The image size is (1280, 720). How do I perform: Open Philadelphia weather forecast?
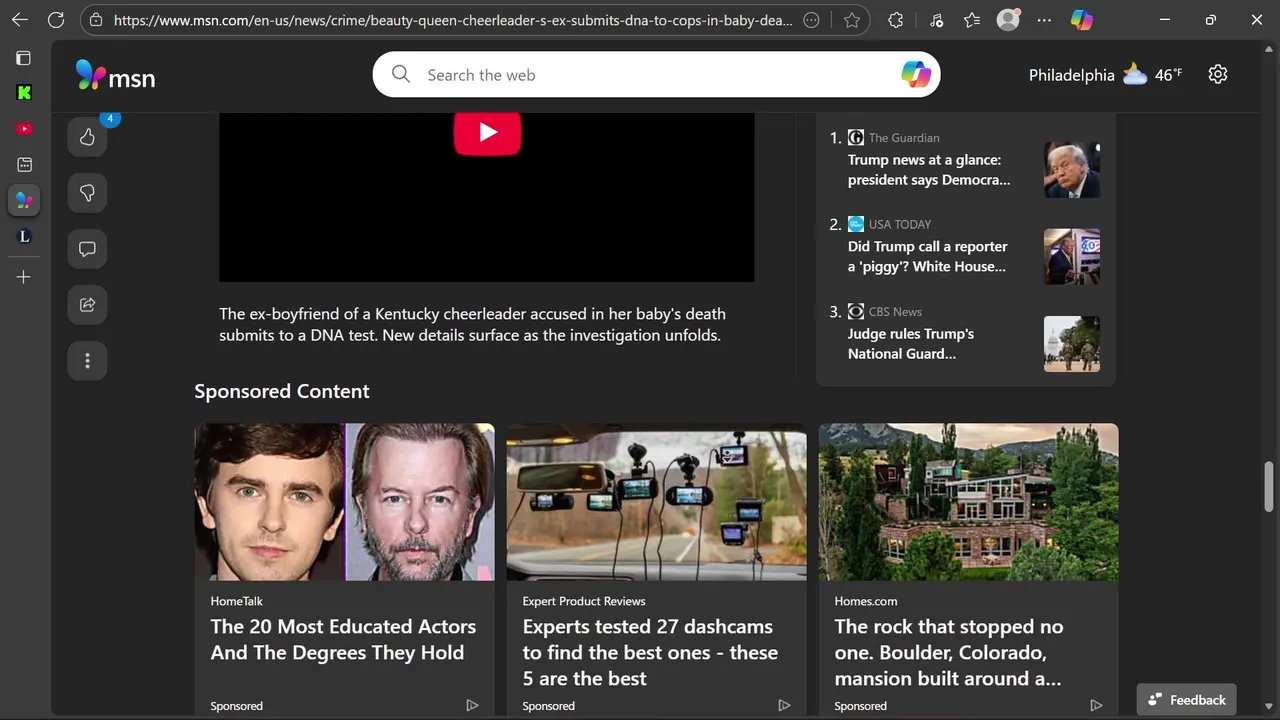[x=1105, y=75]
